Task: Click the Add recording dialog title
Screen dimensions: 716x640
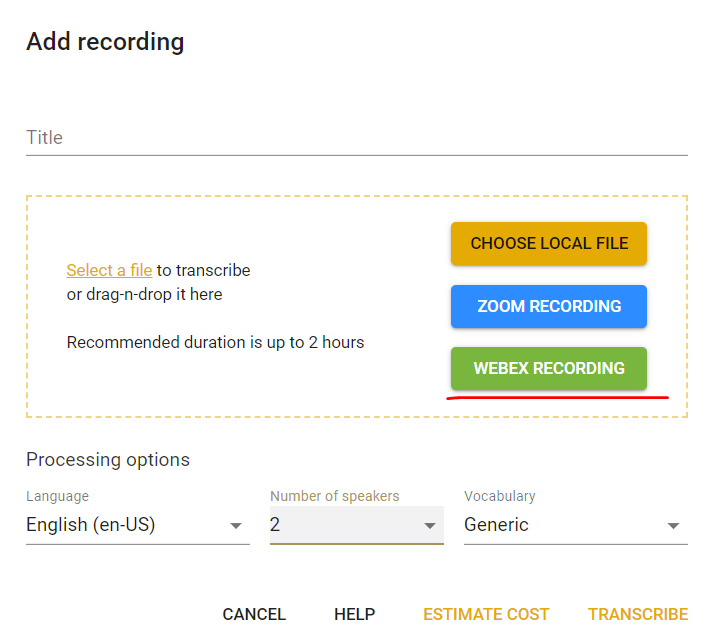Action: click(x=105, y=42)
